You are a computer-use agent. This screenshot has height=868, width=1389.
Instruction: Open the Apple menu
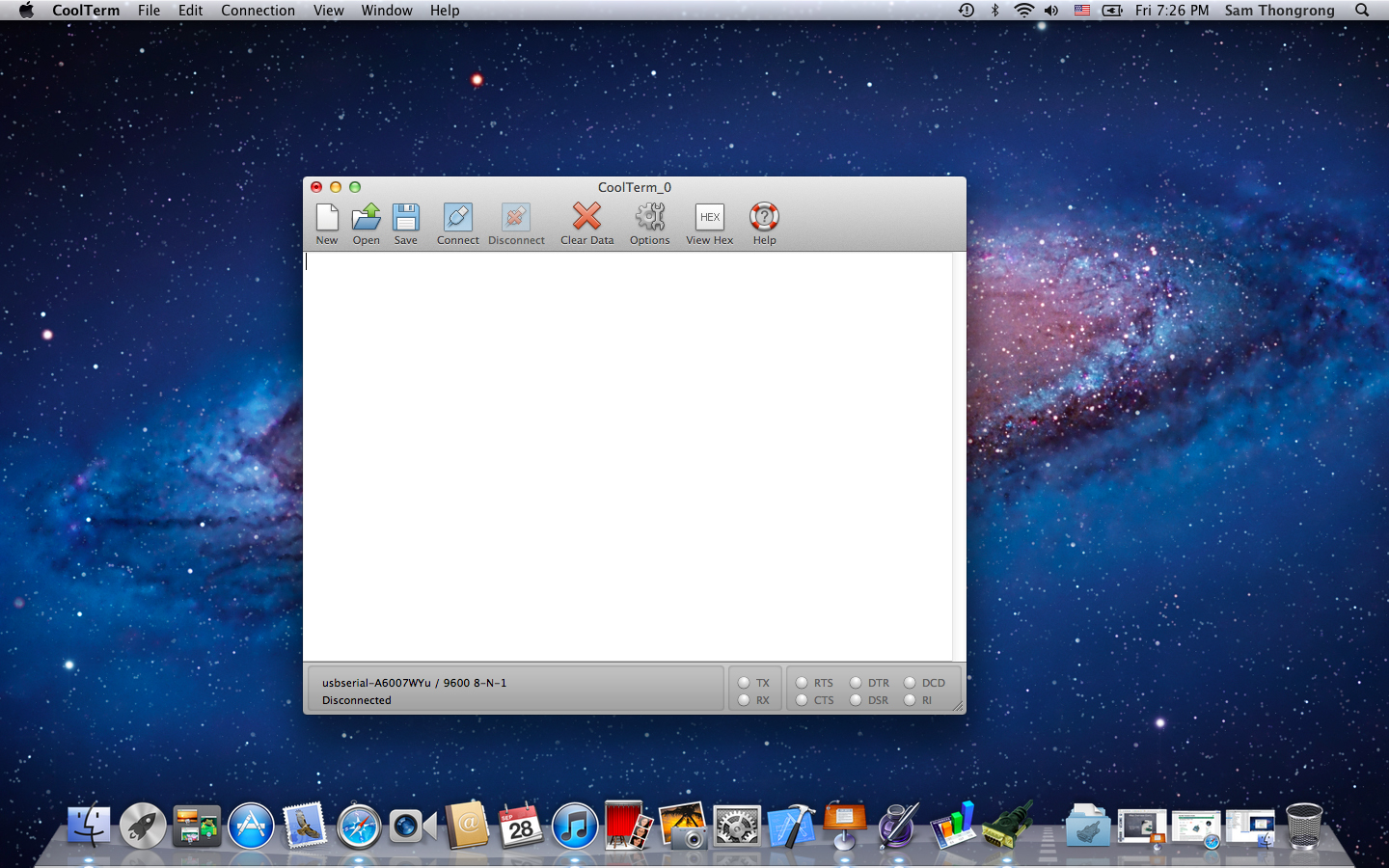click(26, 11)
